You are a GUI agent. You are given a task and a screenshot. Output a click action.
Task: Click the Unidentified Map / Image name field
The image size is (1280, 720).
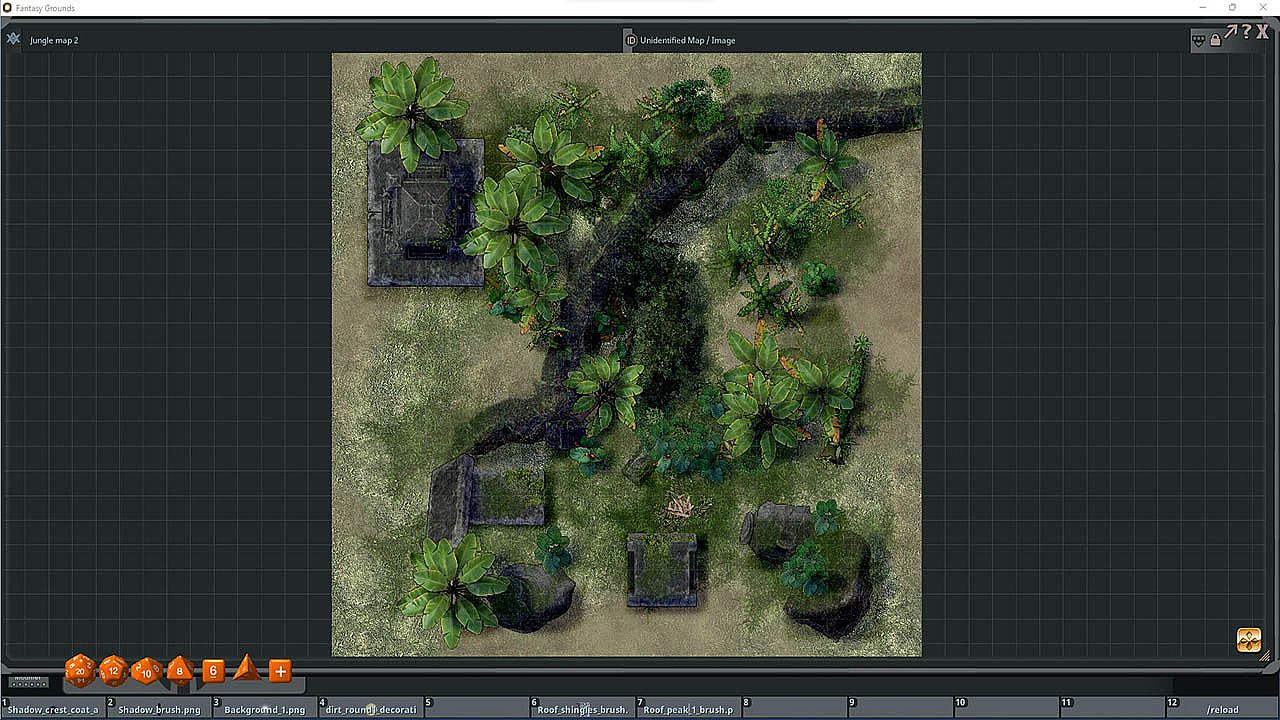pyautogui.click(x=688, y=40)
